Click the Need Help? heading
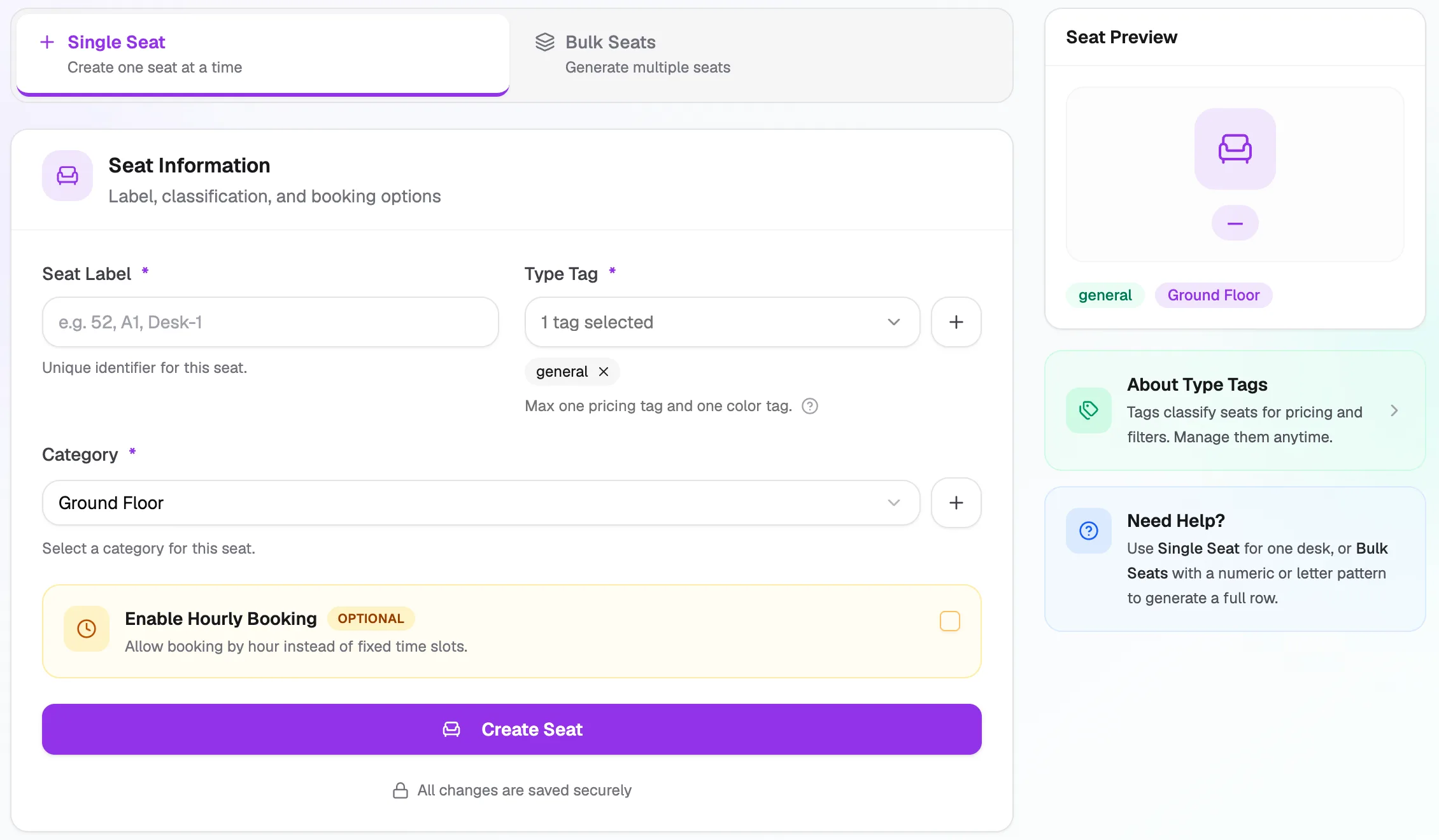Viewport: 1439px width, 840px height. pos(1176,521)
